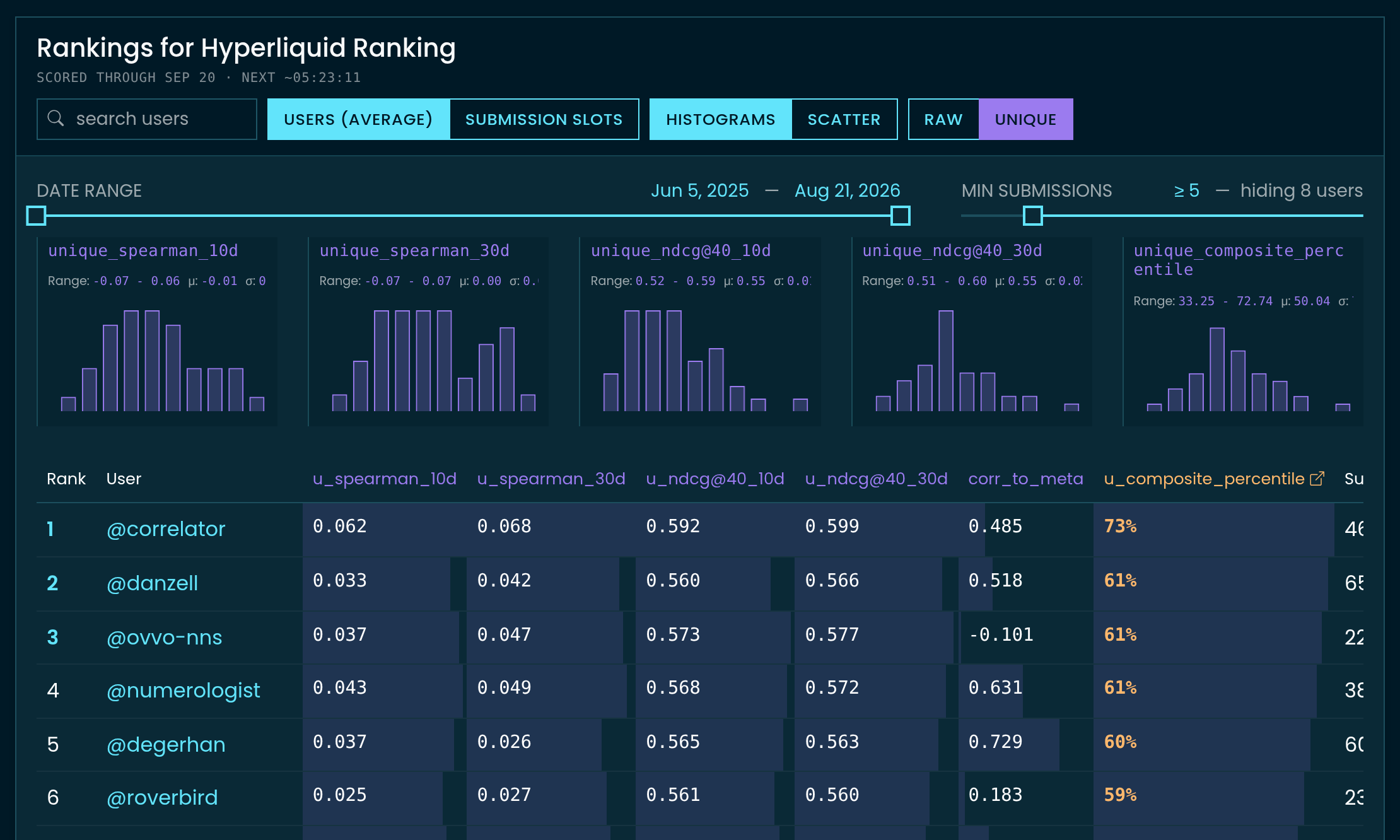Click the User column header
The height and width of the screenshot is (840, 1400).
click(124, 479)
